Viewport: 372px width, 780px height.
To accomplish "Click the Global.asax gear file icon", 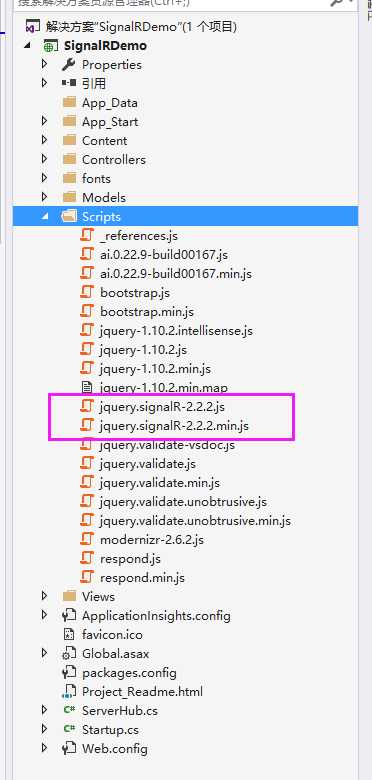I will [69, 654].
